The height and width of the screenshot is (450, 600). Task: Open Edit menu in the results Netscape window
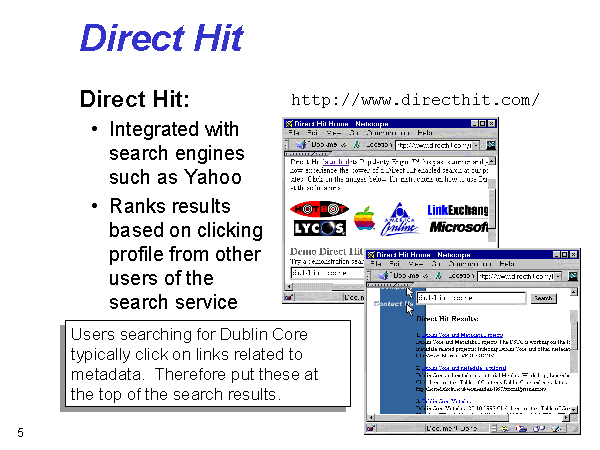[x=395, y=264]
